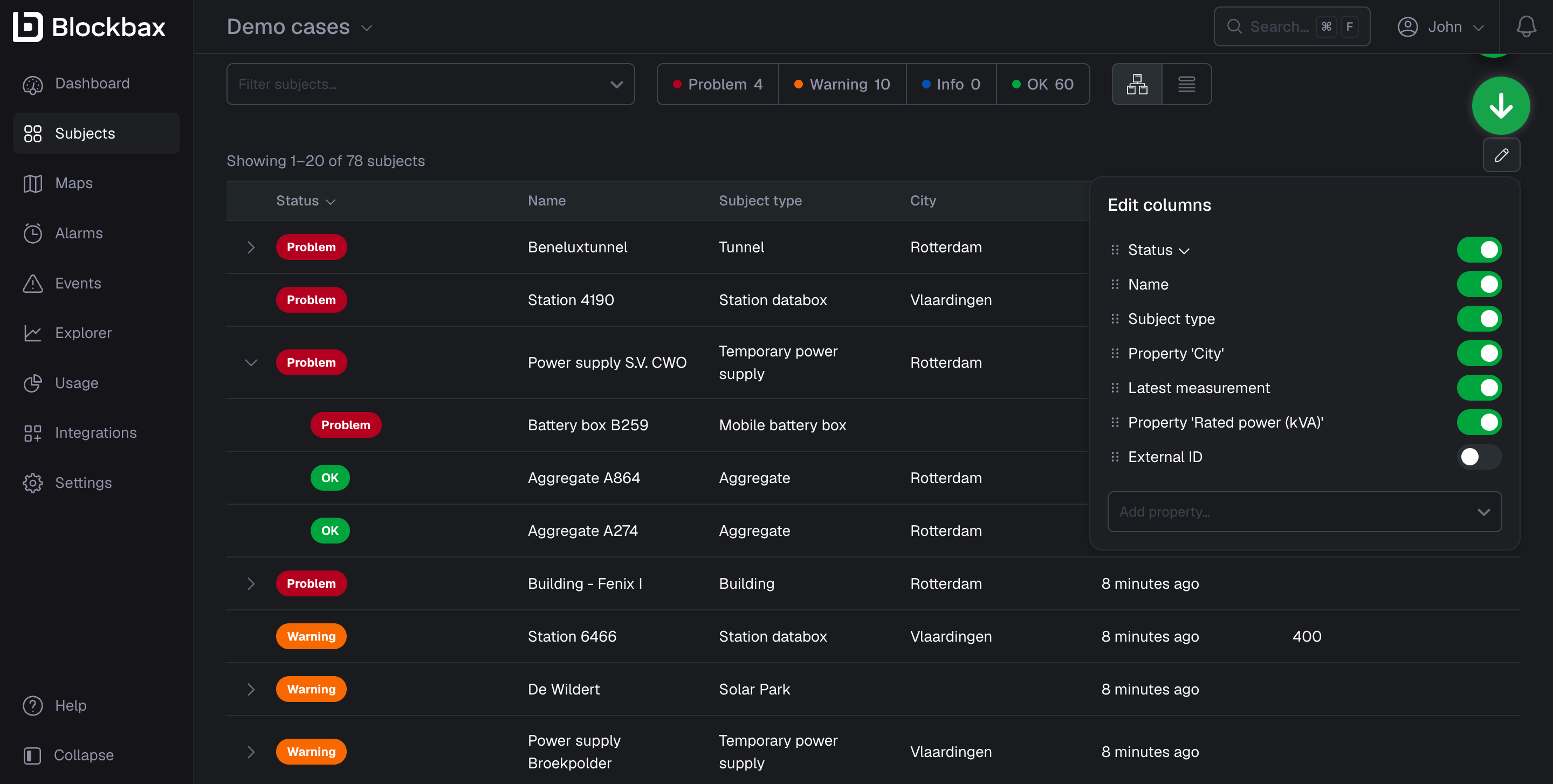
Task: Collapse the Power supply S.V. CWO row
Action: (251, 362)
